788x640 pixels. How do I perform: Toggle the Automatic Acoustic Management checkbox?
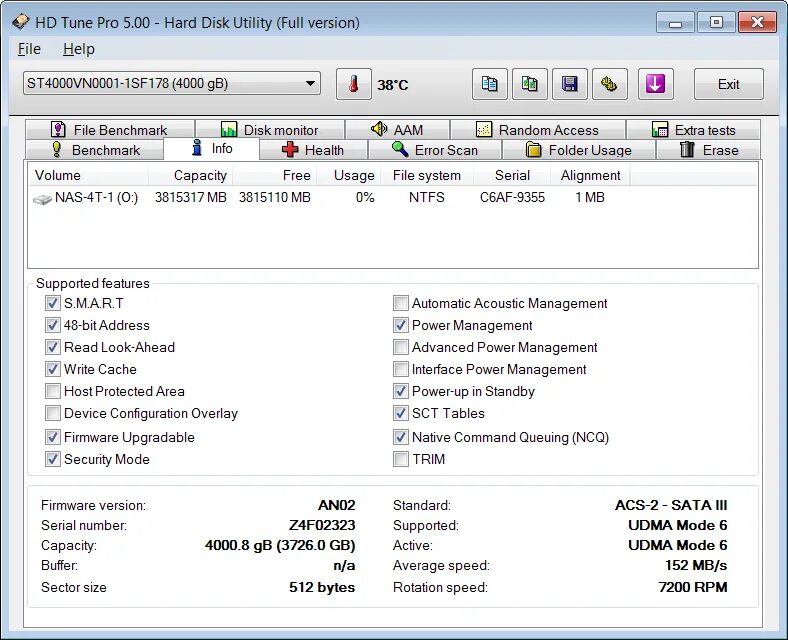(x=401, y=303)
